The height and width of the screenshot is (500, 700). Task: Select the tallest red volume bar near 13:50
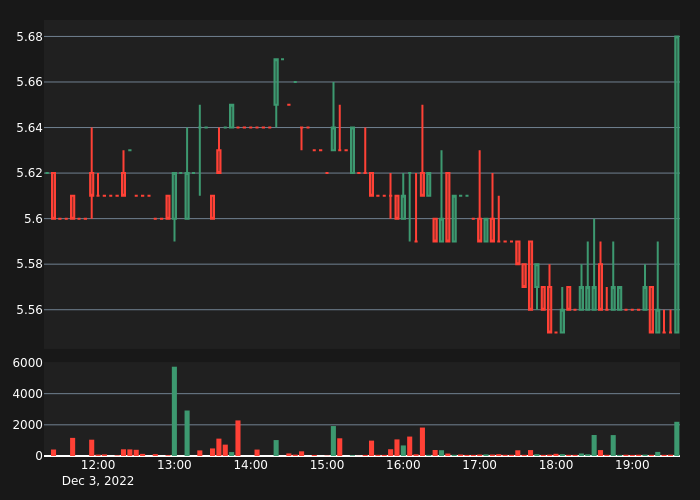pos(238,438)
